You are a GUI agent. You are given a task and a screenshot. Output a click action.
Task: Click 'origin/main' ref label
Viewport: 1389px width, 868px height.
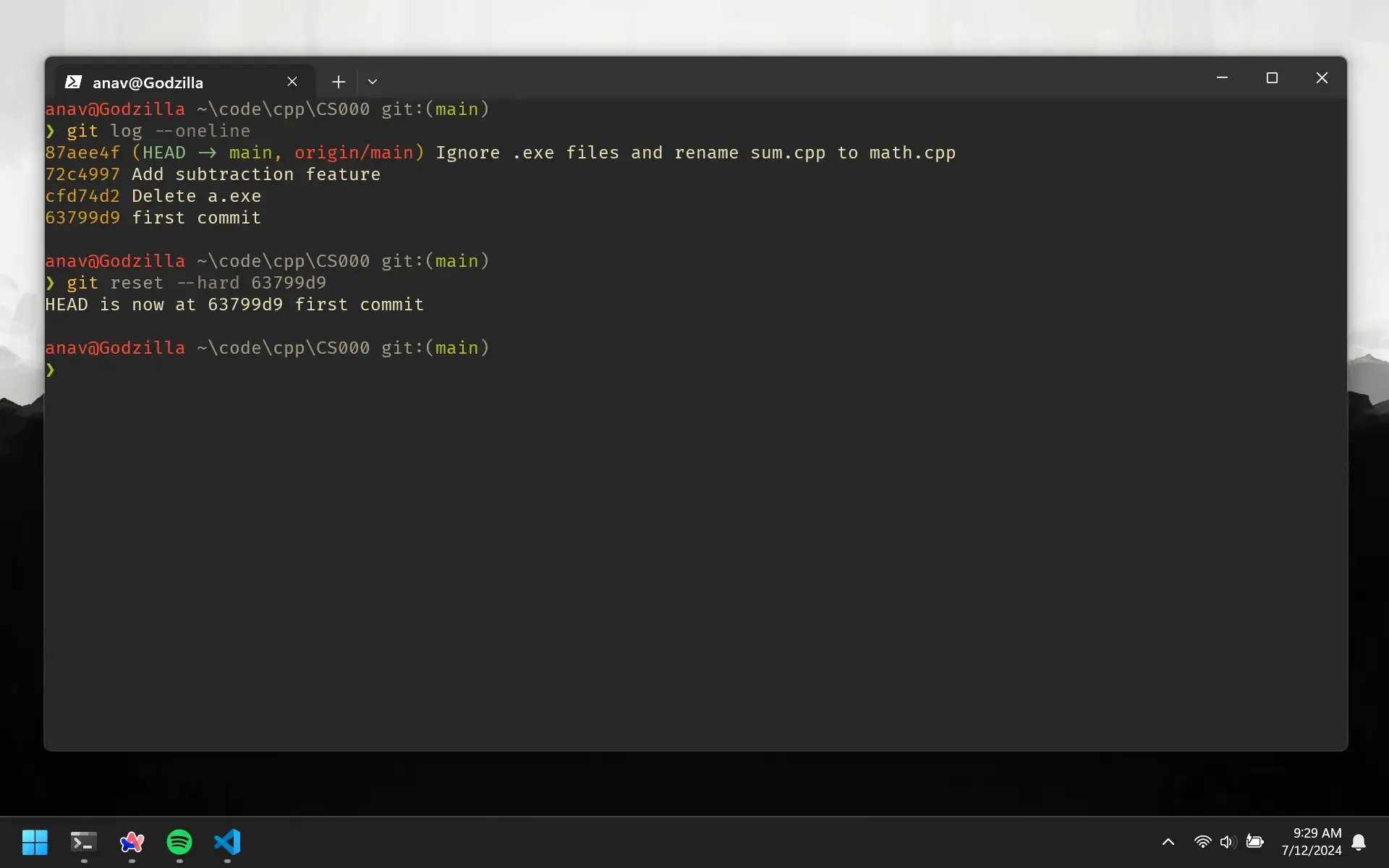pyautogui.click(x=354, y=153)
